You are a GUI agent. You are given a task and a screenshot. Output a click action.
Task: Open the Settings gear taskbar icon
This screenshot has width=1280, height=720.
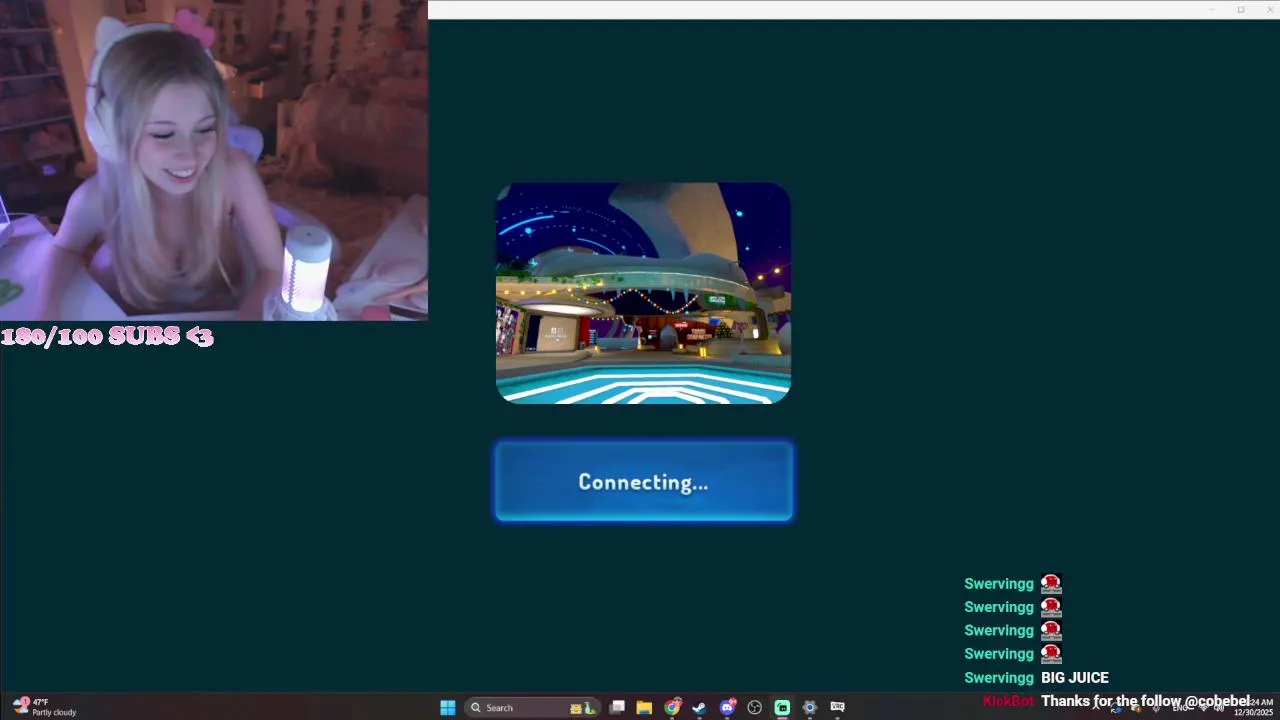tap(810, 708)
